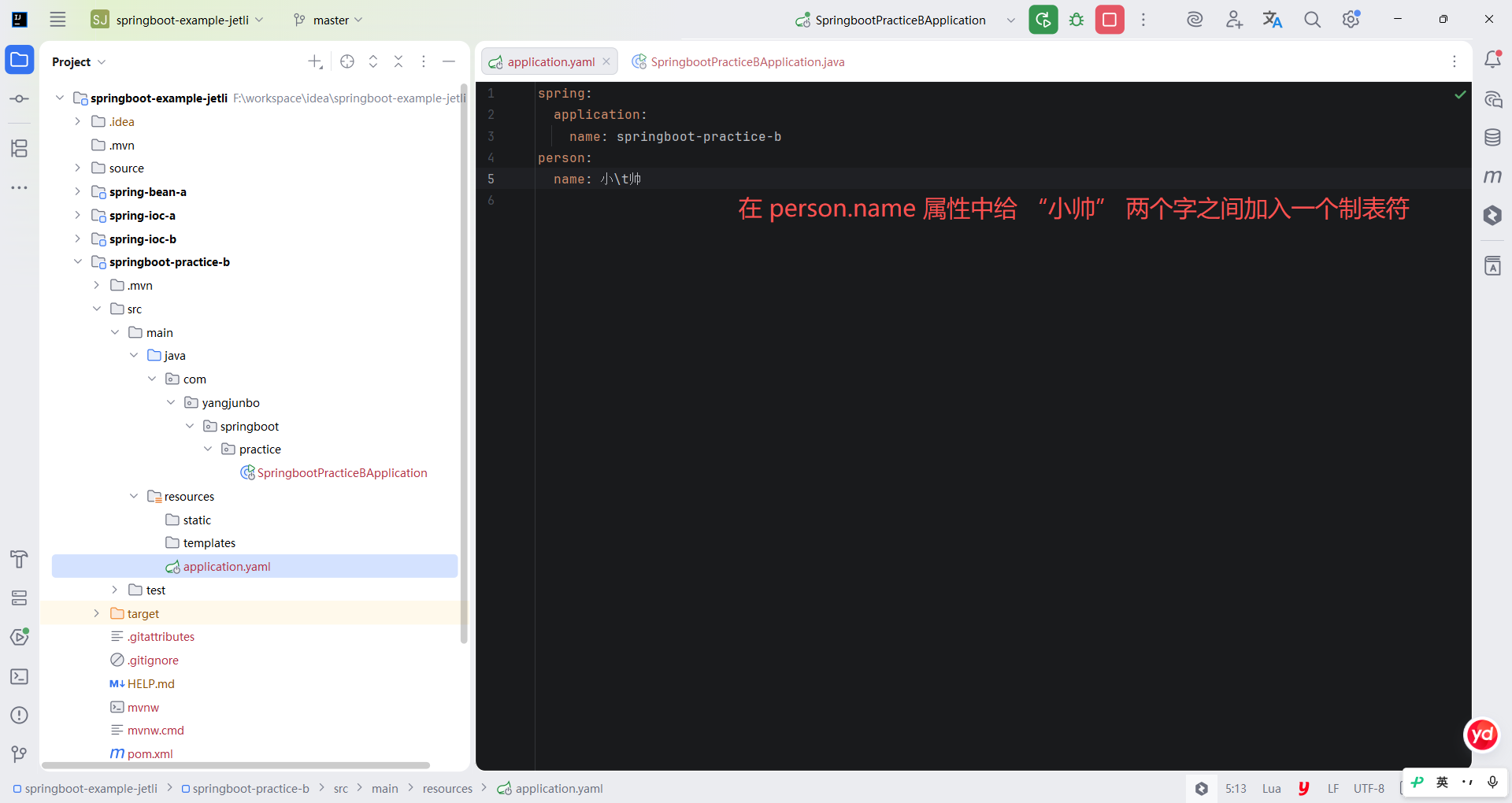Add new file via plus icon in Project panel

click(x=315, y=61)
